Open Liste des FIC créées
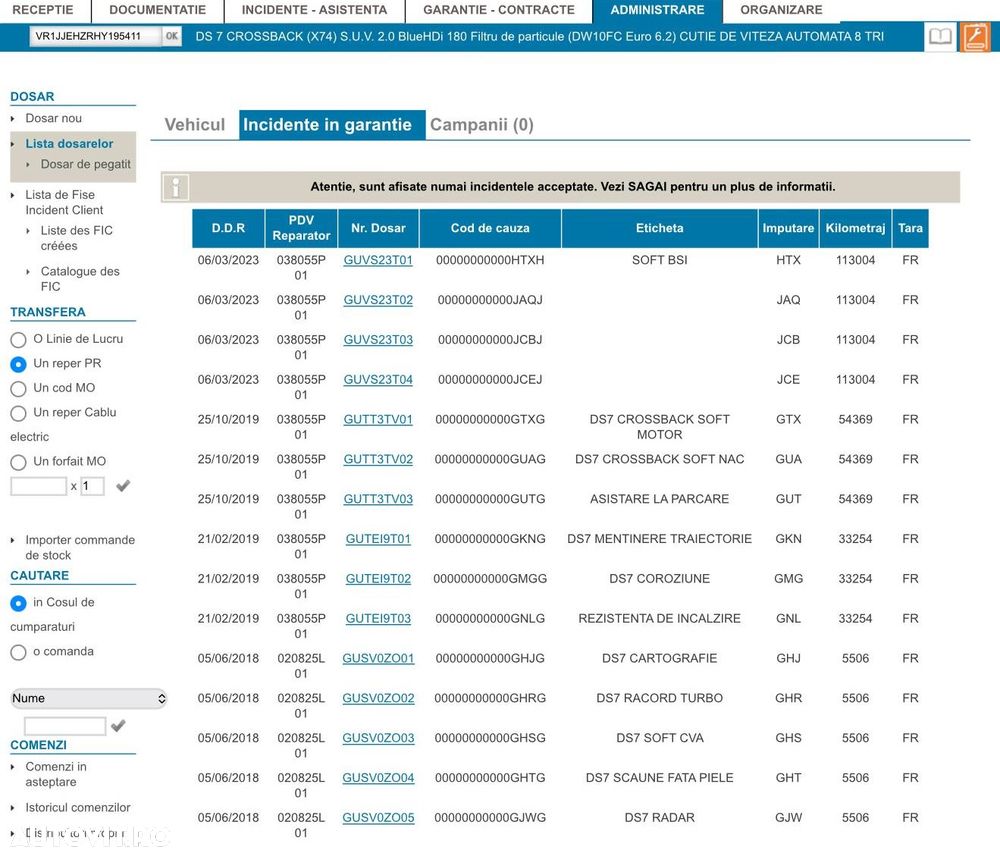 point(77,238)
